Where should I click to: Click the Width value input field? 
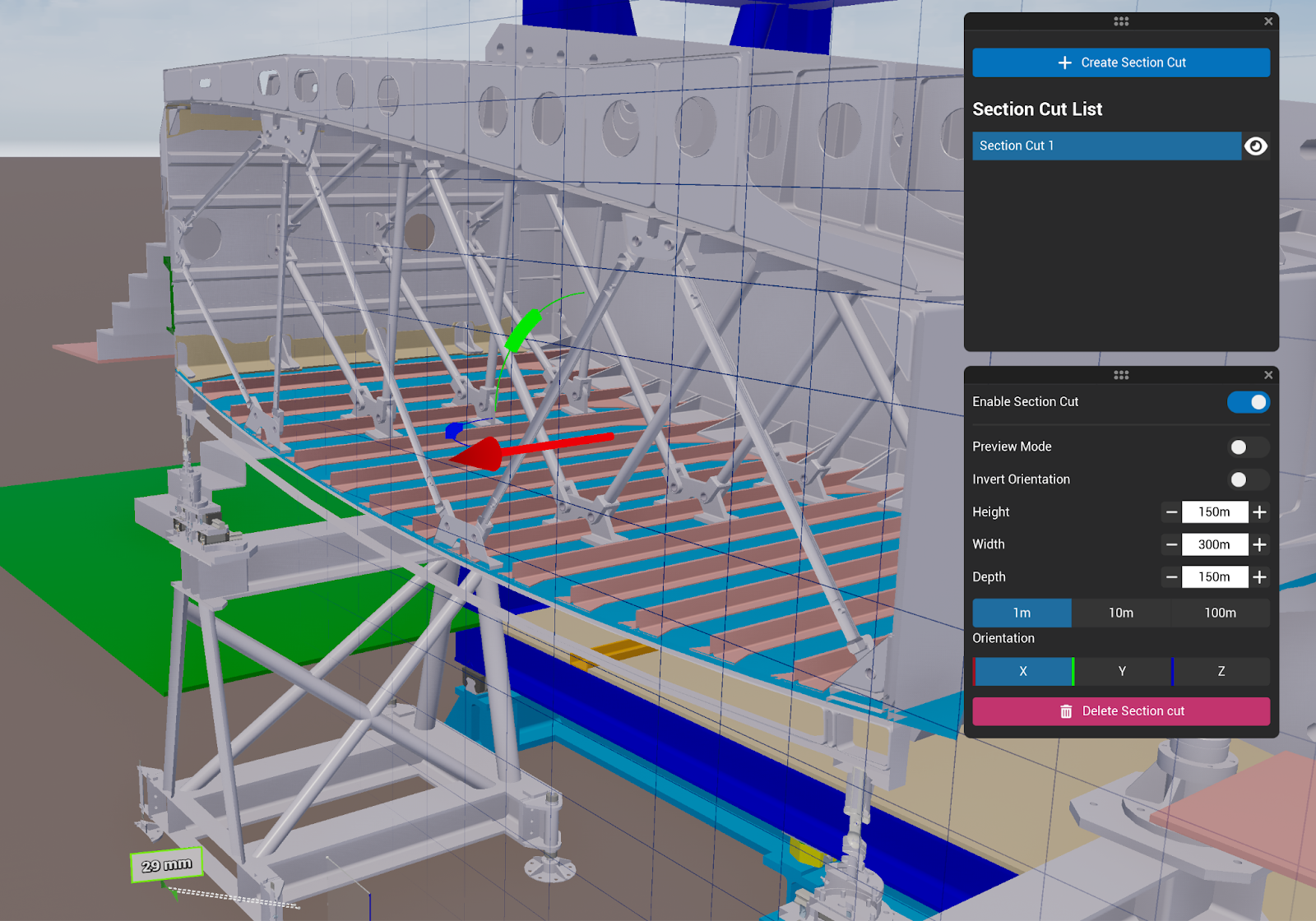[1214, 544]
